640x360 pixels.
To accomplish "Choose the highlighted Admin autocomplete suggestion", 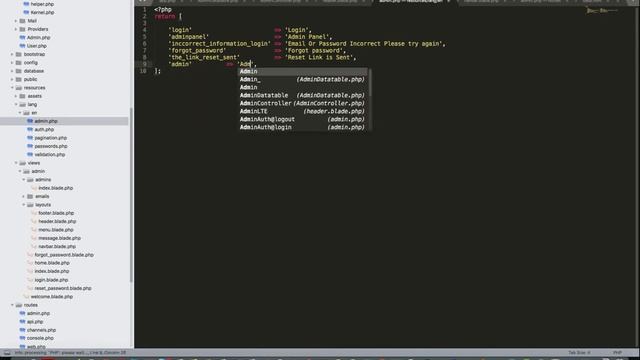I will click(303, 71).
